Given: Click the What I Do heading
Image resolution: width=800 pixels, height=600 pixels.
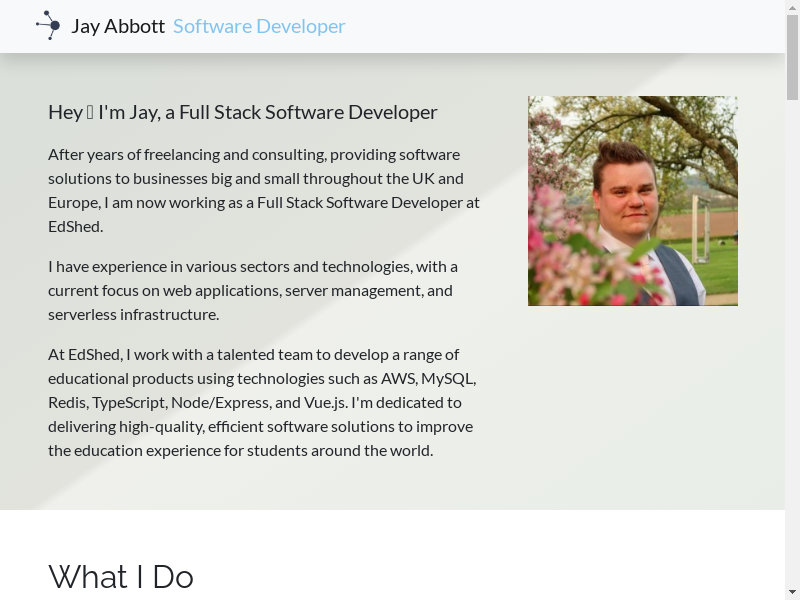Looking at the screenshot, I should click(121, 576).
